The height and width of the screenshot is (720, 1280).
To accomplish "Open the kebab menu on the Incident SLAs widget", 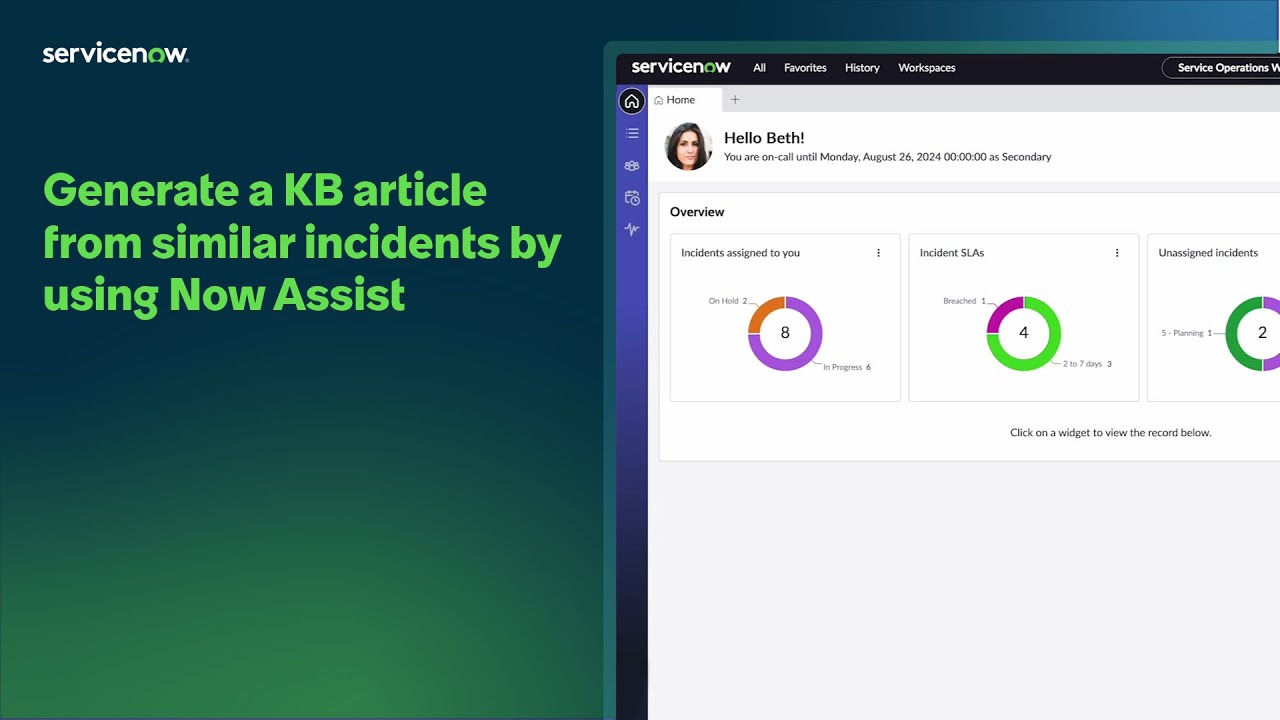I will (x=1117, y=253).
